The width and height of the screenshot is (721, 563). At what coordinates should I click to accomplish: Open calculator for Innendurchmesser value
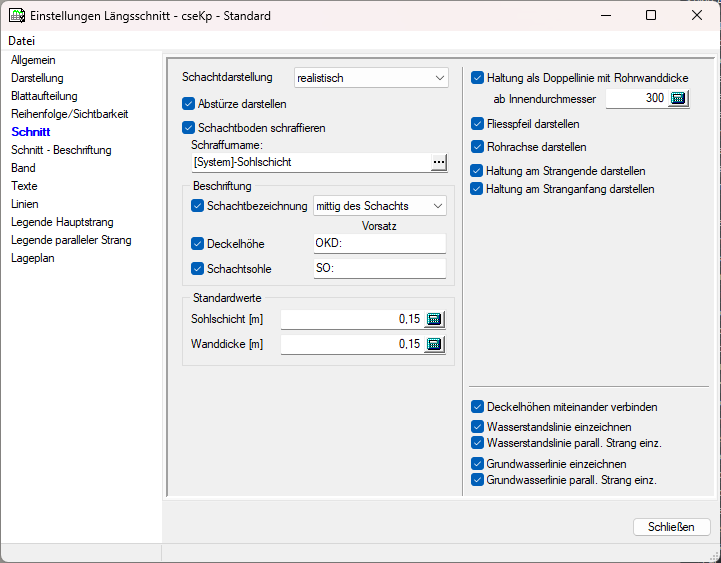coord(679,99)
